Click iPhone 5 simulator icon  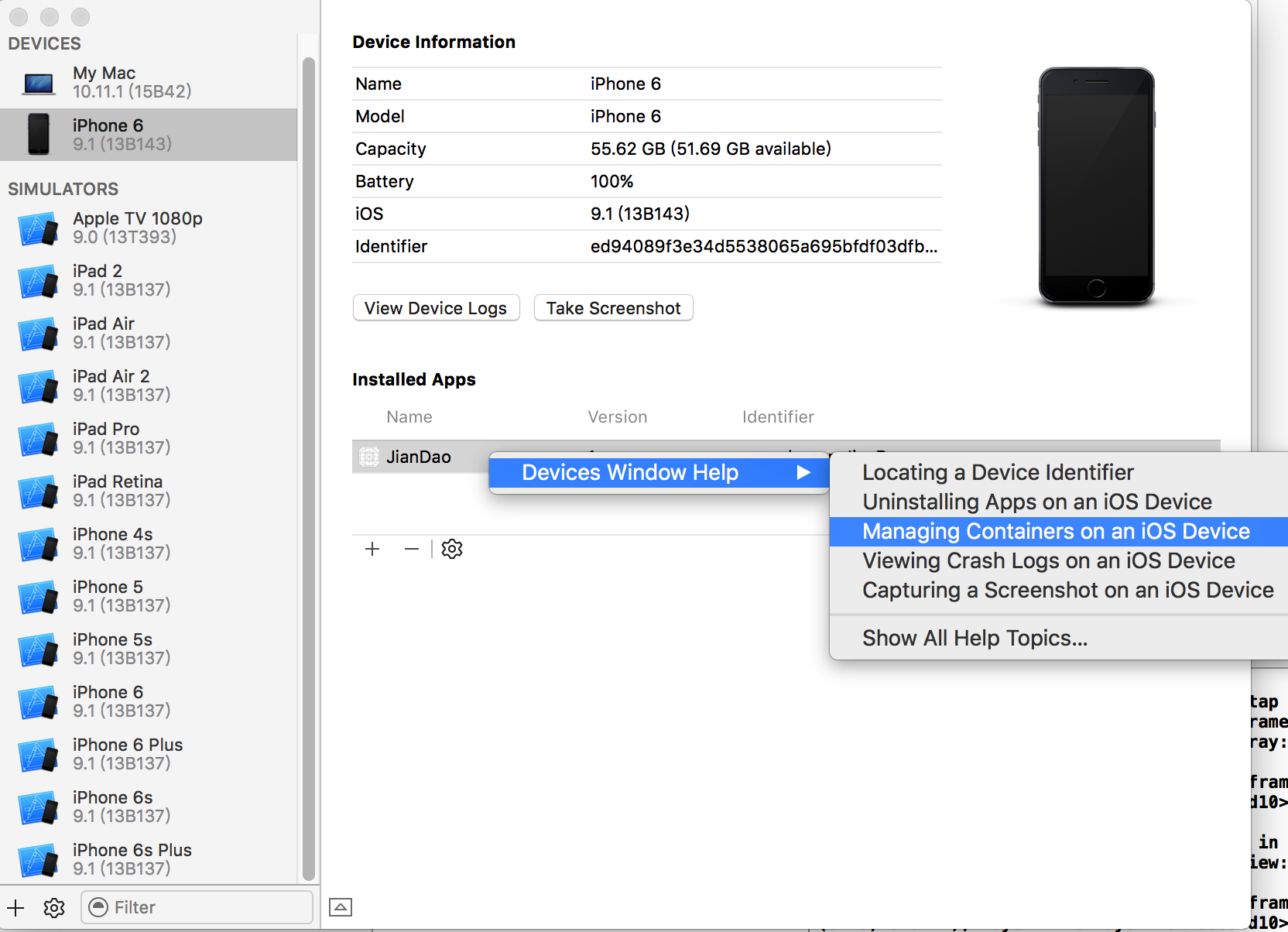pos(39,597)
